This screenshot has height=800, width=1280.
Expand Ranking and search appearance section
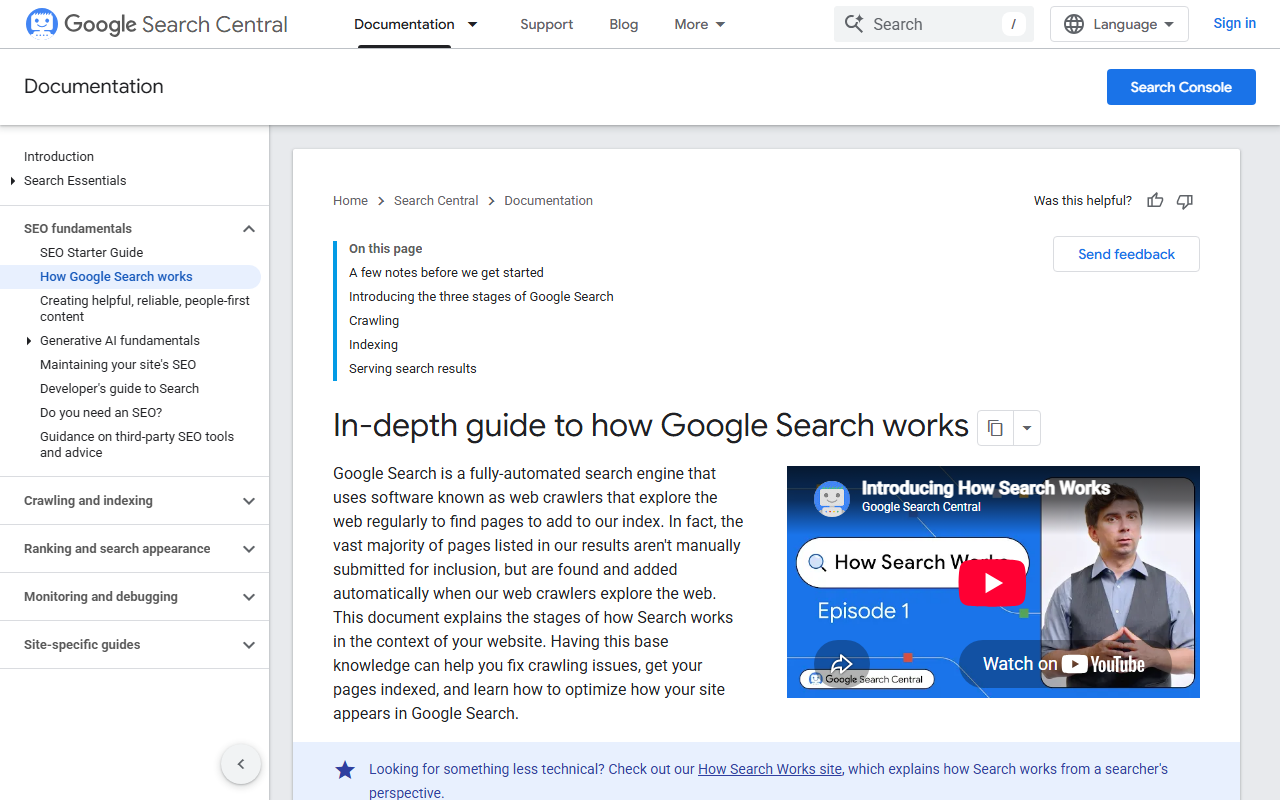coord(249,549)
